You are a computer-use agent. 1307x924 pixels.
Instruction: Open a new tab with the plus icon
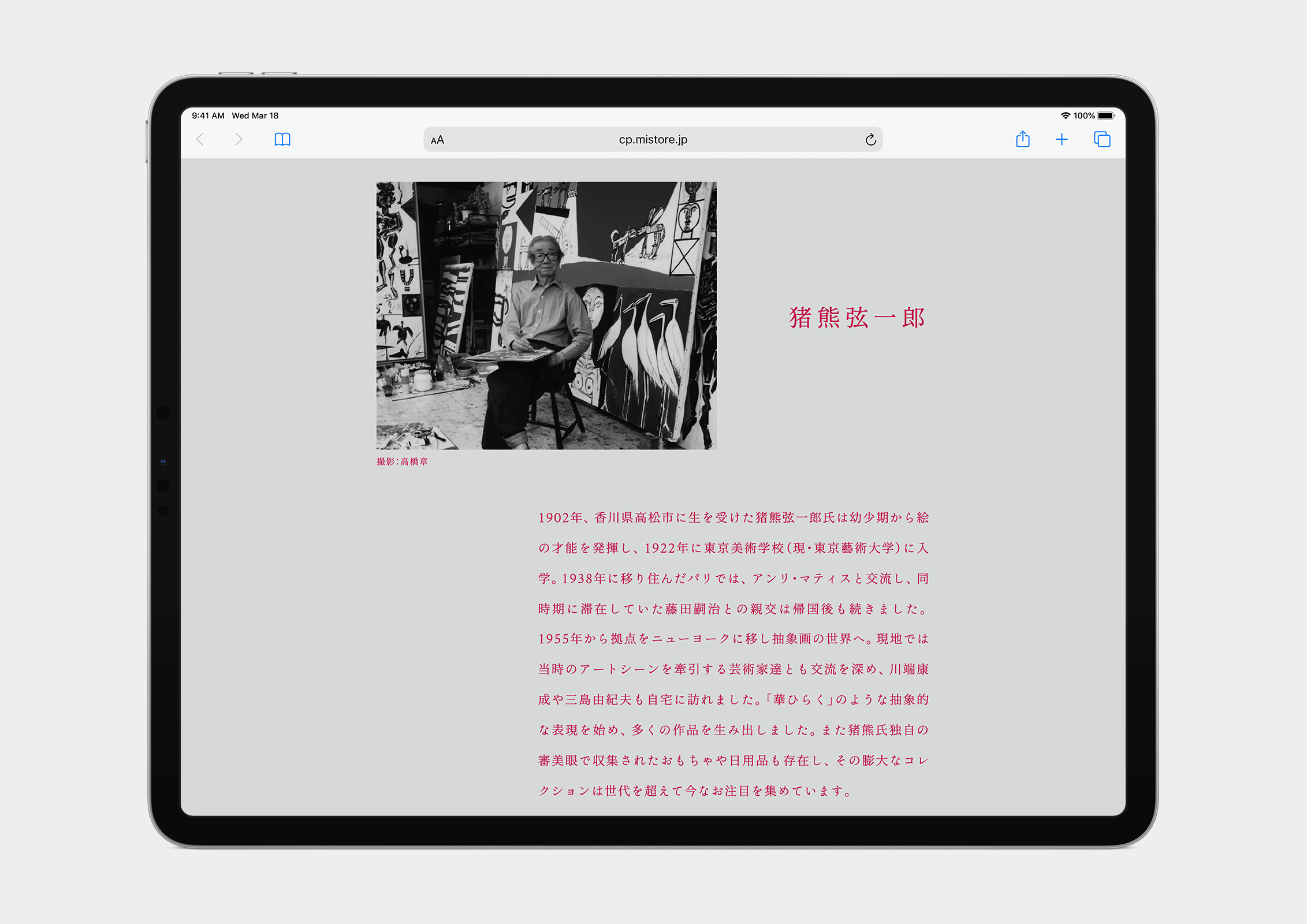[x=1062, y=139]
